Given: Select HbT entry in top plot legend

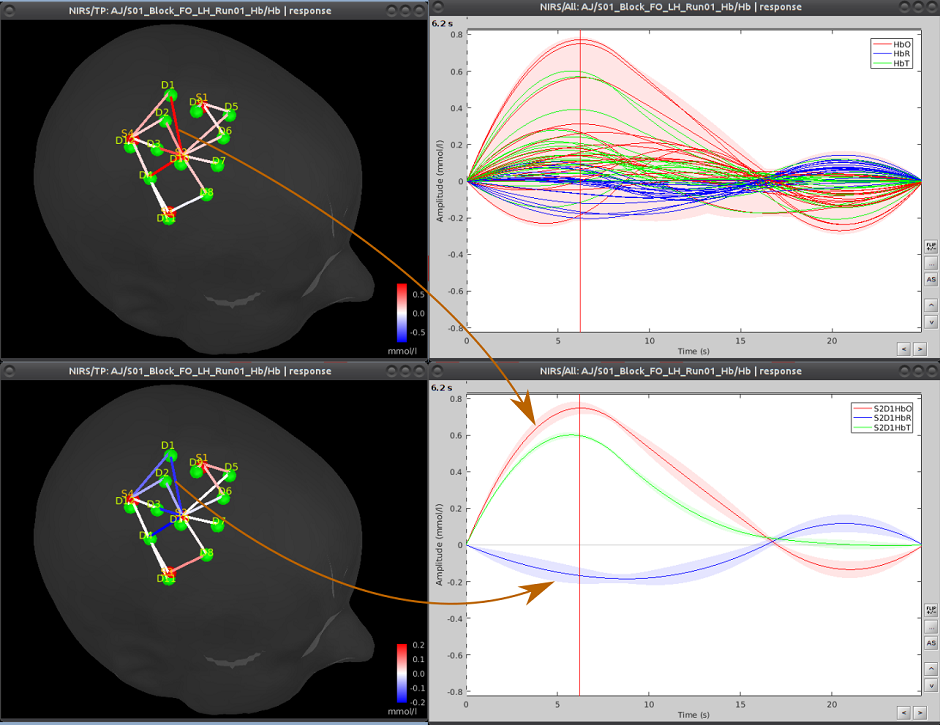Looking at the screenshot, I should (x=892, y=63).
